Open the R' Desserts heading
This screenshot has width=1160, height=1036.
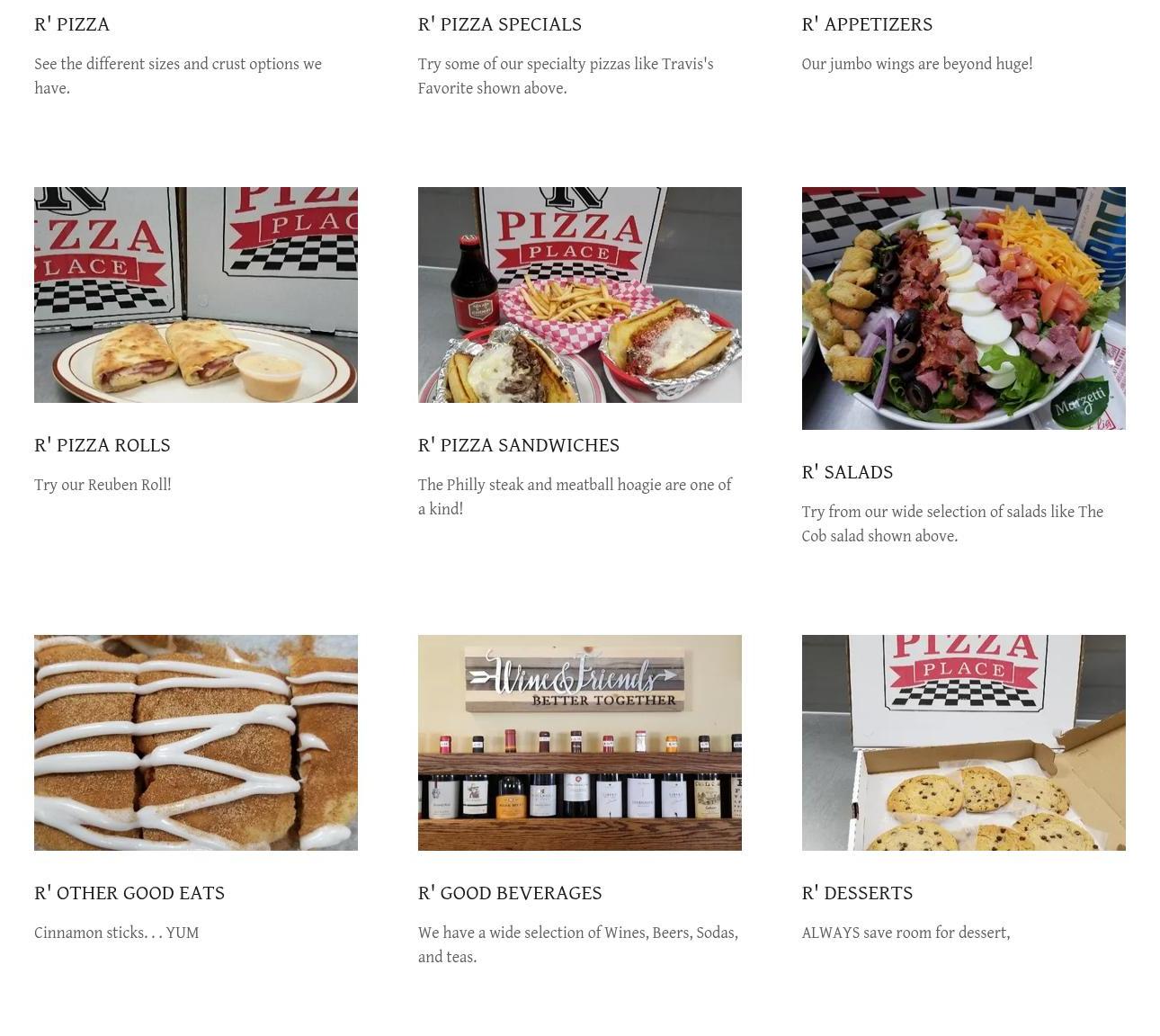[x=857, y=893]
